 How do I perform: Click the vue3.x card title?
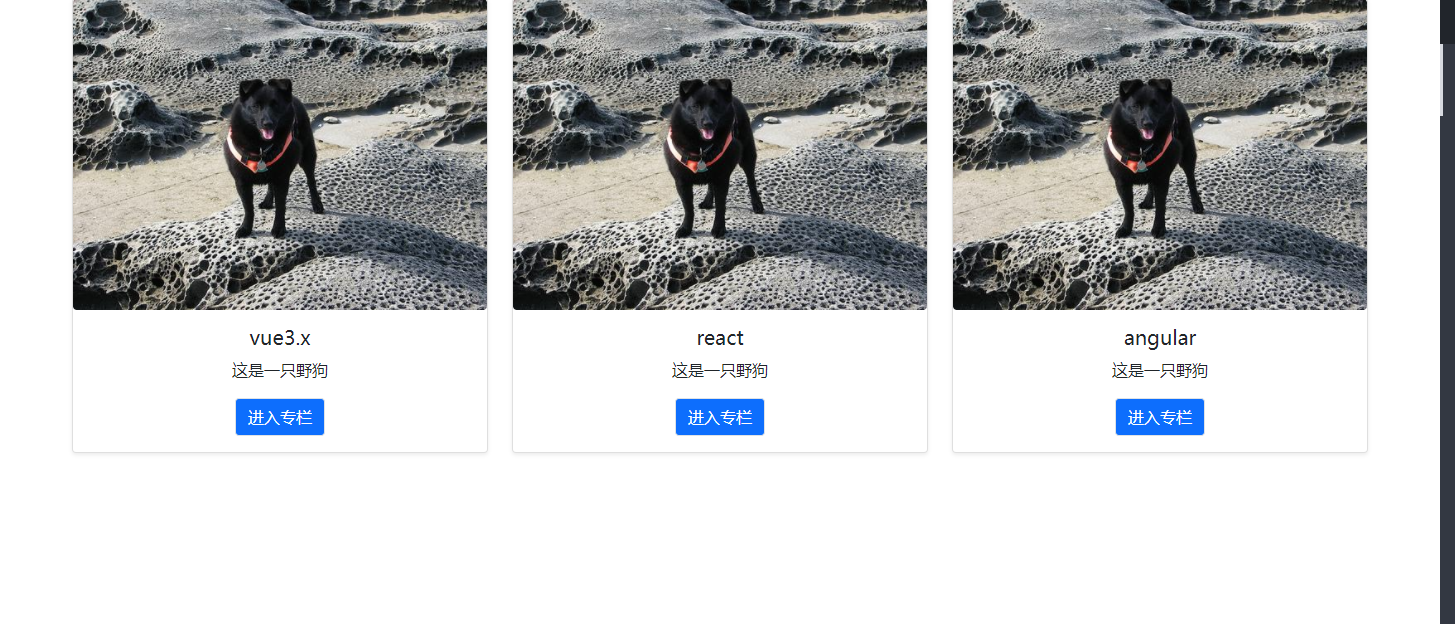click(x=280, y=338)
